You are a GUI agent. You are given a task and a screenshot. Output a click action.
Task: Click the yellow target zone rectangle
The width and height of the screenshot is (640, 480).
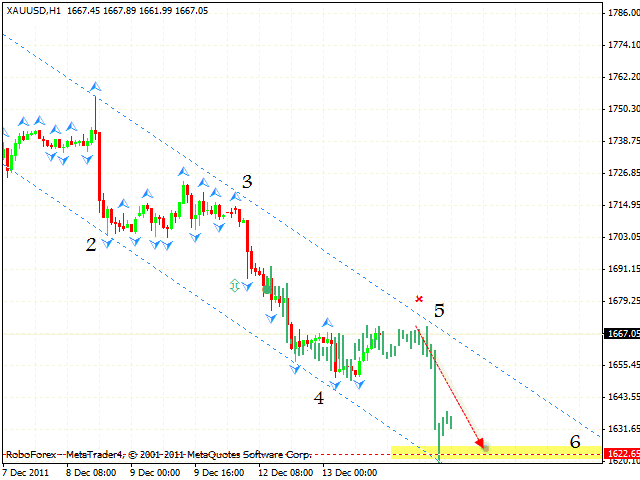point(496,453)
